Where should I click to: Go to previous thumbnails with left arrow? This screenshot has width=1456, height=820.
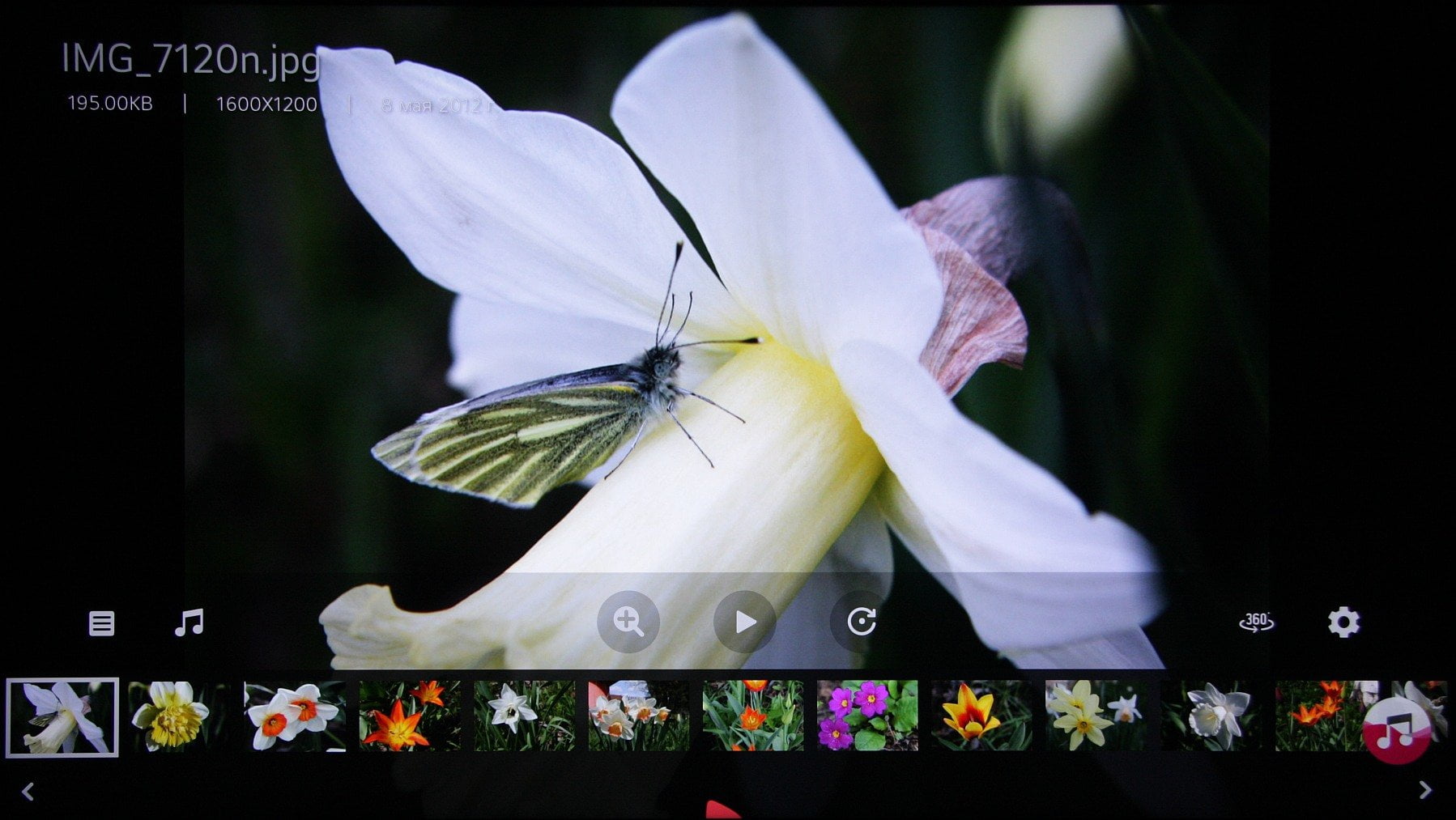[x=28, y=791]
